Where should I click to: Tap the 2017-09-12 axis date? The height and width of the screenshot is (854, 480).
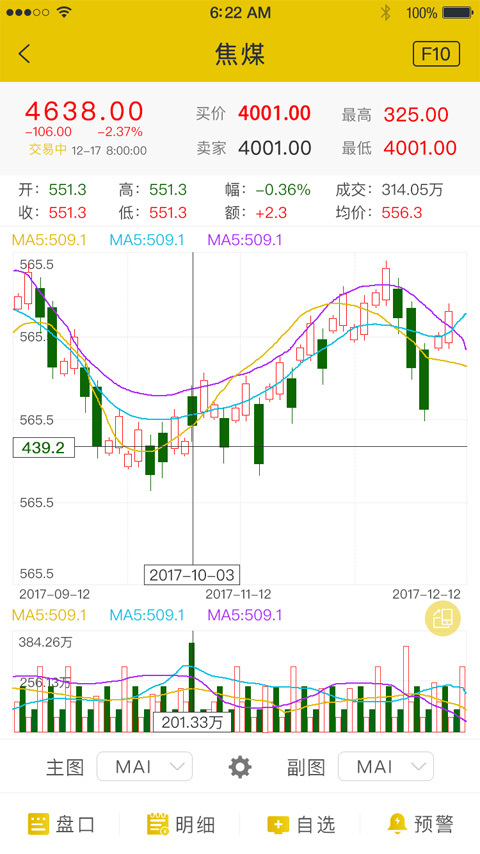point(54,594)
